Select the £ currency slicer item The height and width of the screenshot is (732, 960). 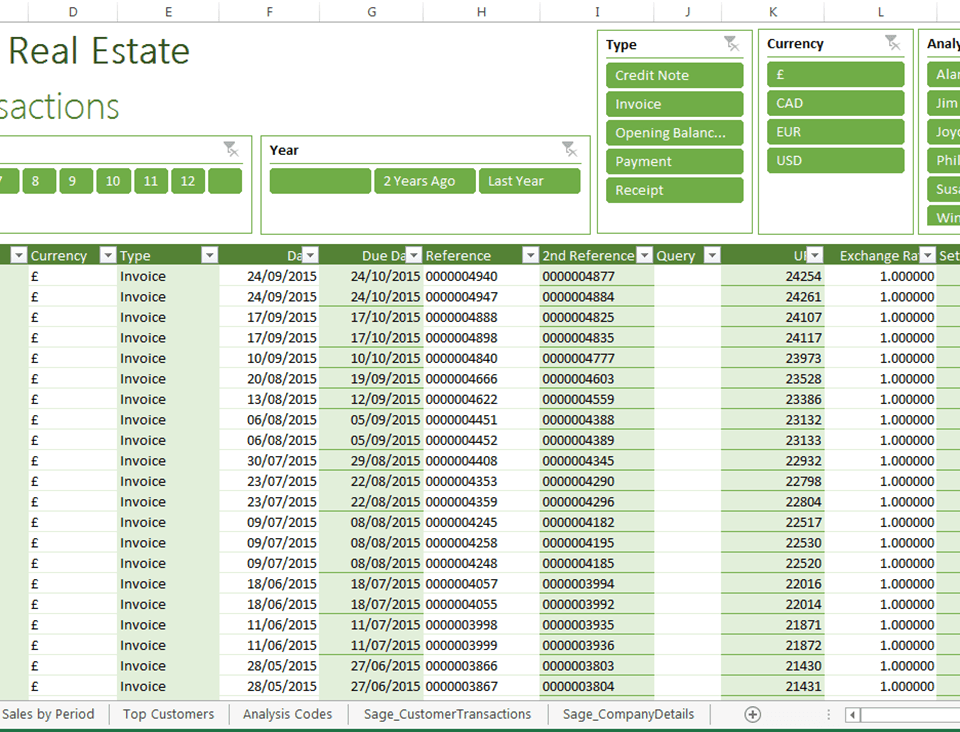point(836,75)
